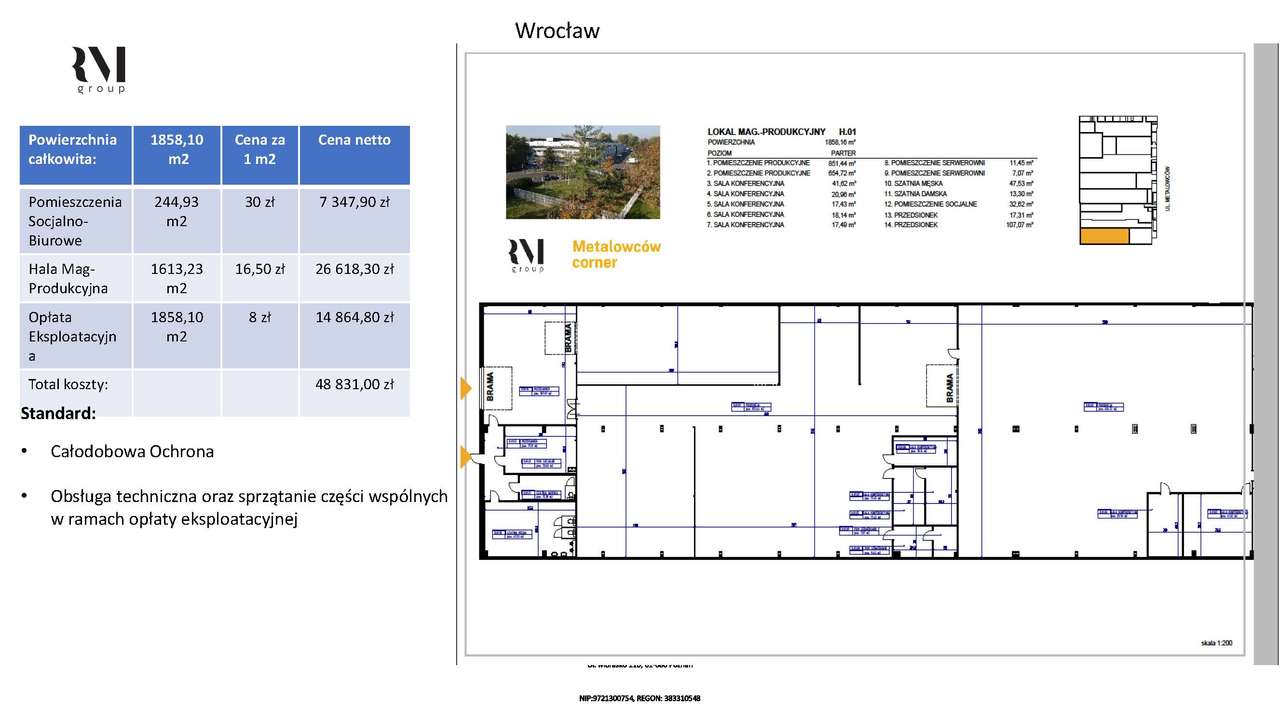Viewport: 1280px width, 720px height.
Task: Click the "NIP:9721300754, REGON: 383310548" footer line
Action: 640,697
